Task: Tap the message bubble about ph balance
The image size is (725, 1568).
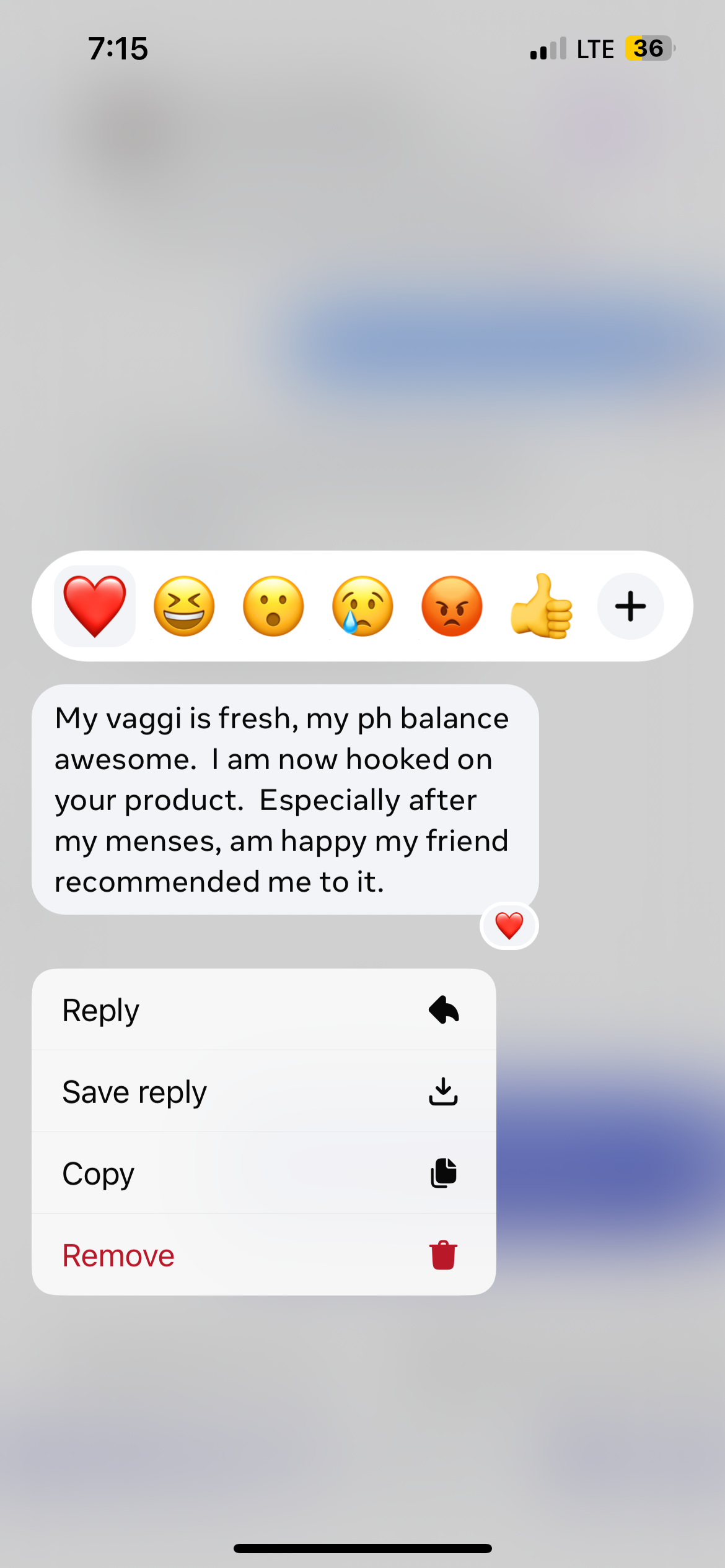Action: [x=285, y=799]
